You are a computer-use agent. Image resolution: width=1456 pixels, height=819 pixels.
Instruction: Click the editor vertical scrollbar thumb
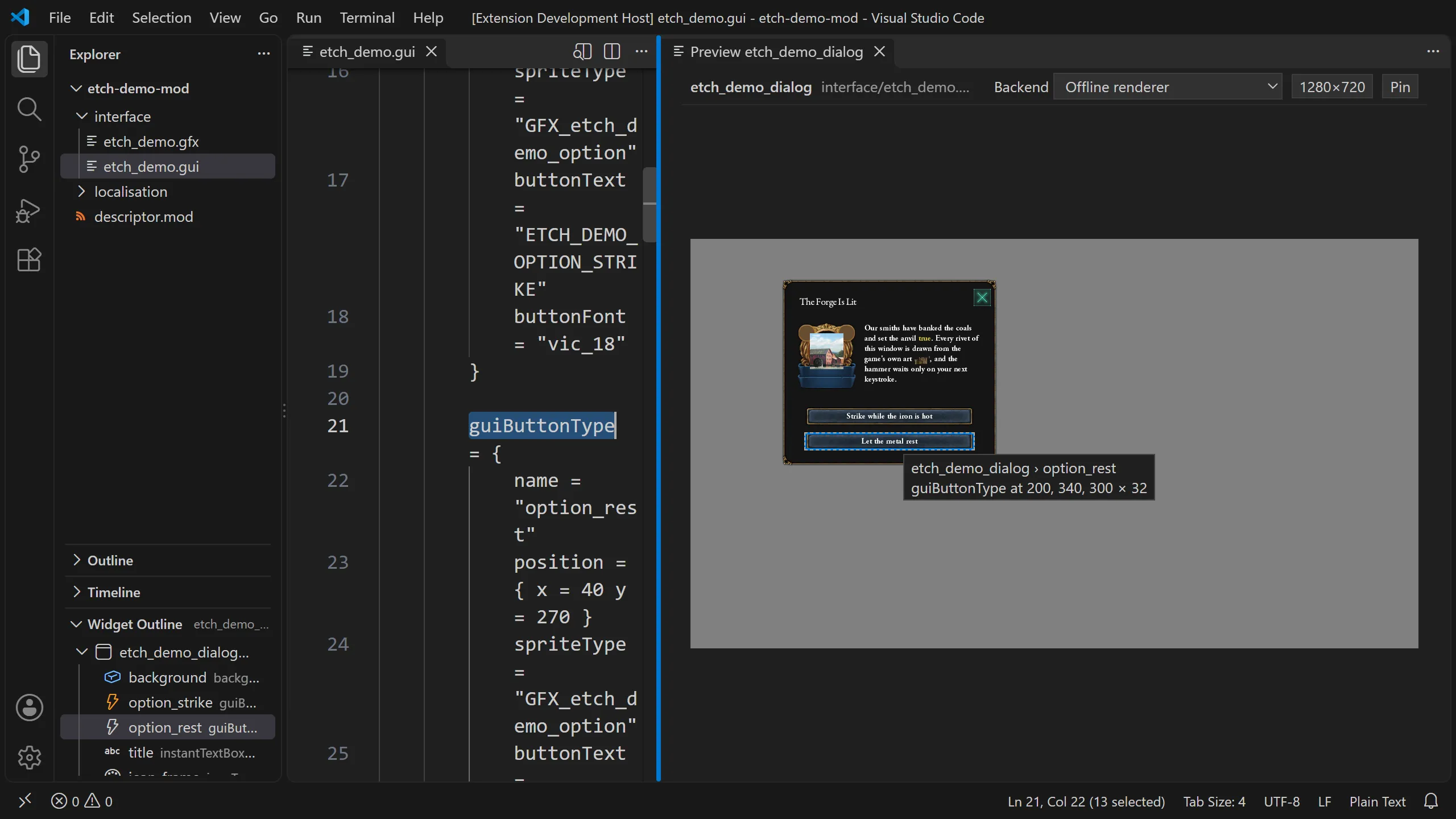(x=650, y=205)
